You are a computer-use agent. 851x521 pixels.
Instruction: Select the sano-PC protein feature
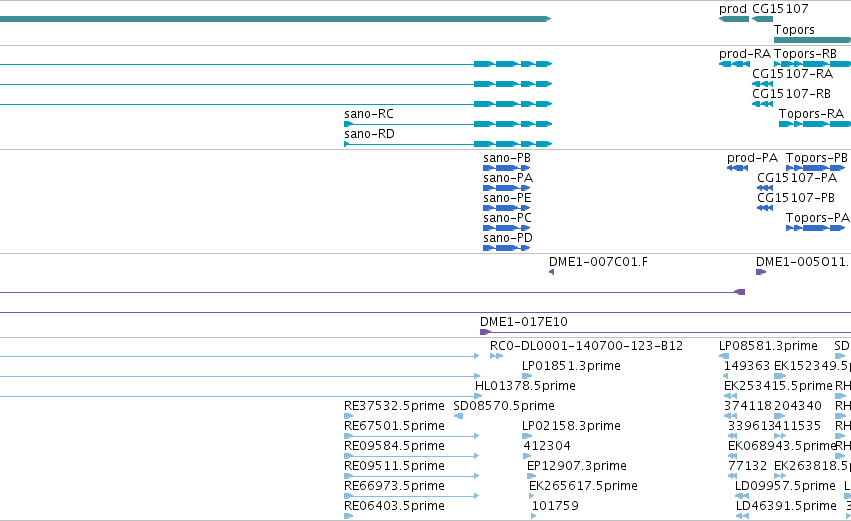(506, 228)
